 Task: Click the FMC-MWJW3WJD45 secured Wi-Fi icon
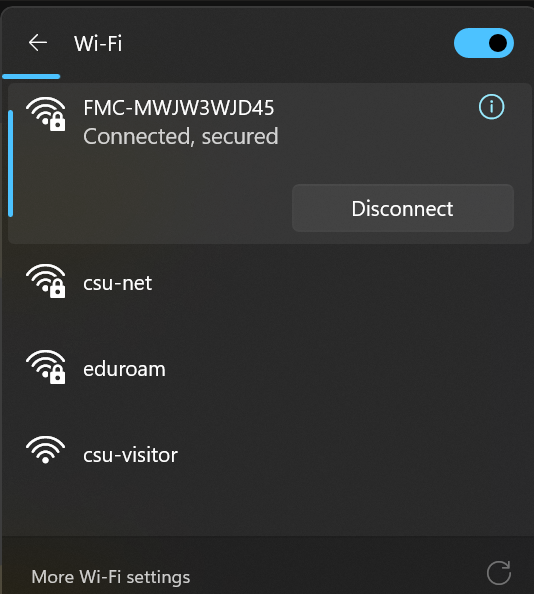46,114
